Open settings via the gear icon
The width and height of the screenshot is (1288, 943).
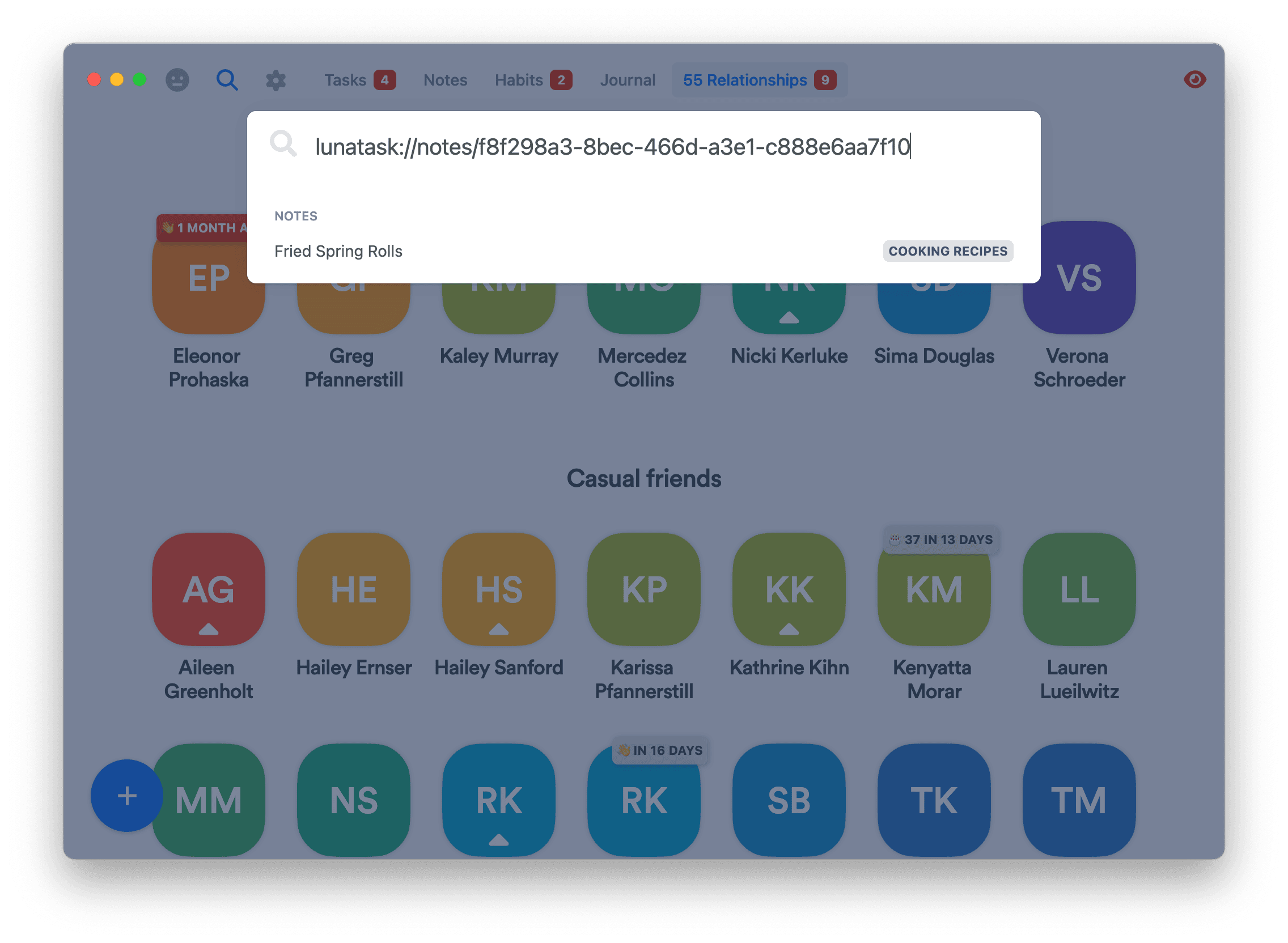pos(276,80)
